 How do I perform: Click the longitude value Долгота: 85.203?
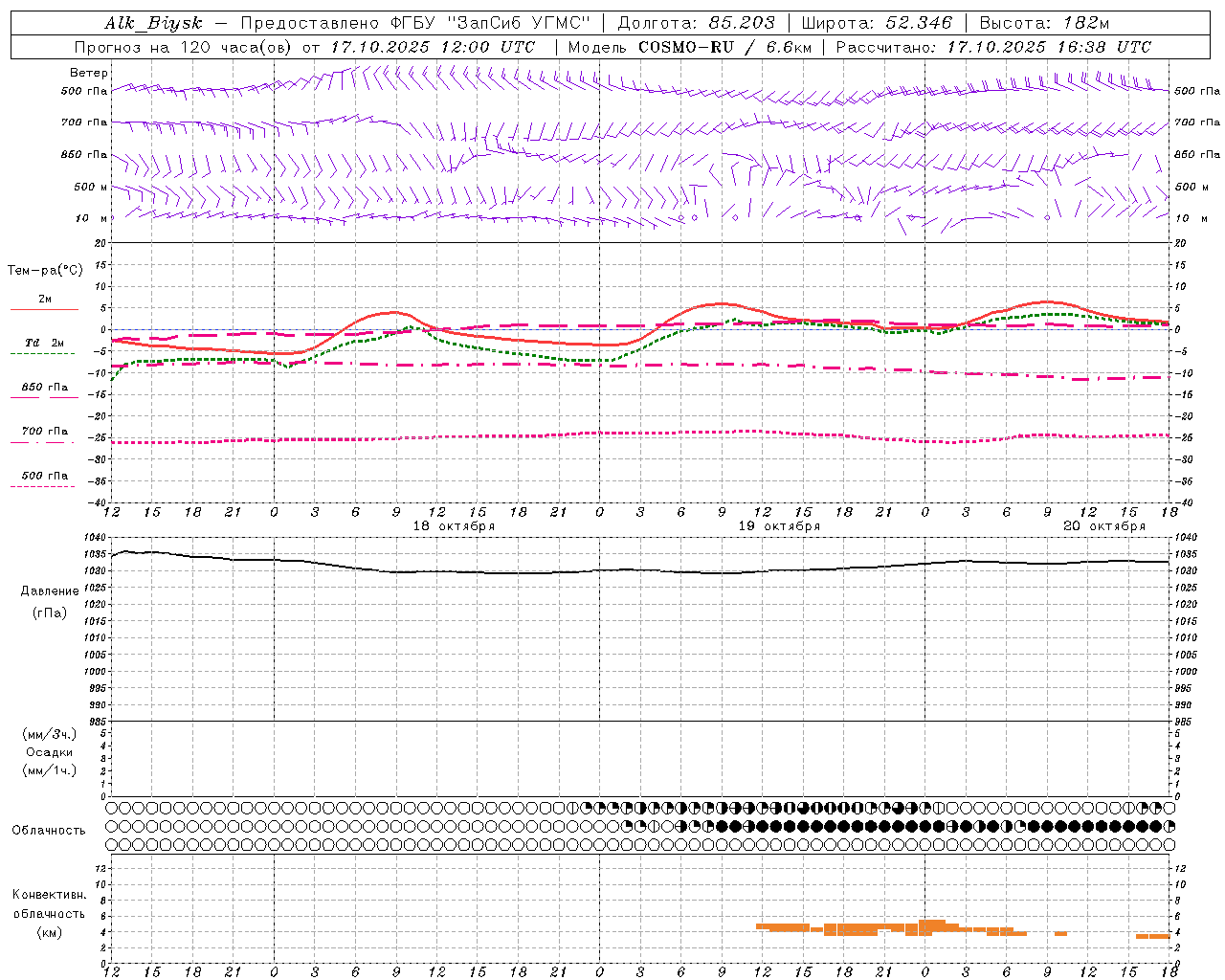696,23
